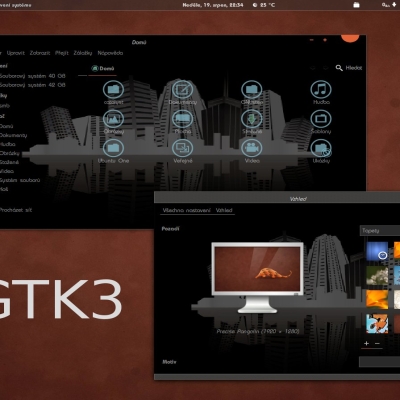This screenshot has width=400, height=400.
Task: Click the weather 25 °C indicator in top bar
Action: (x=264, y=5)
